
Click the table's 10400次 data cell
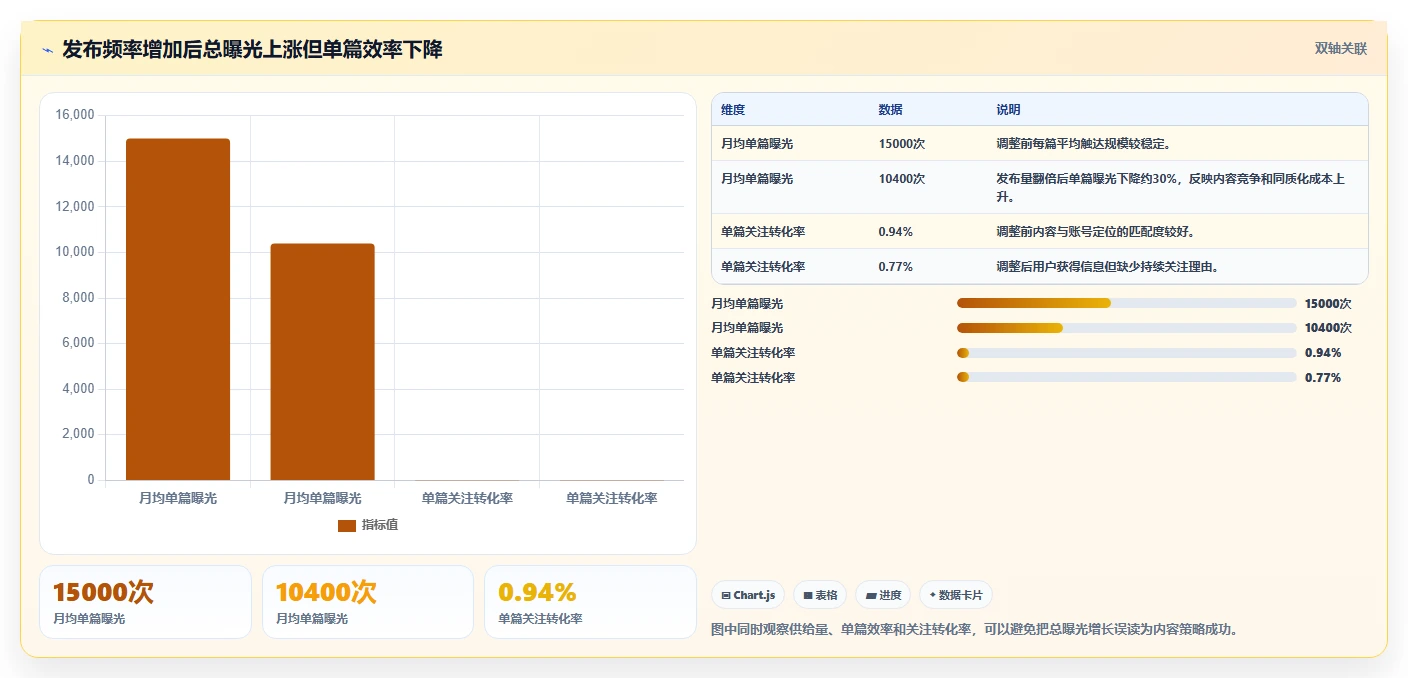click(x=901, y=179)
